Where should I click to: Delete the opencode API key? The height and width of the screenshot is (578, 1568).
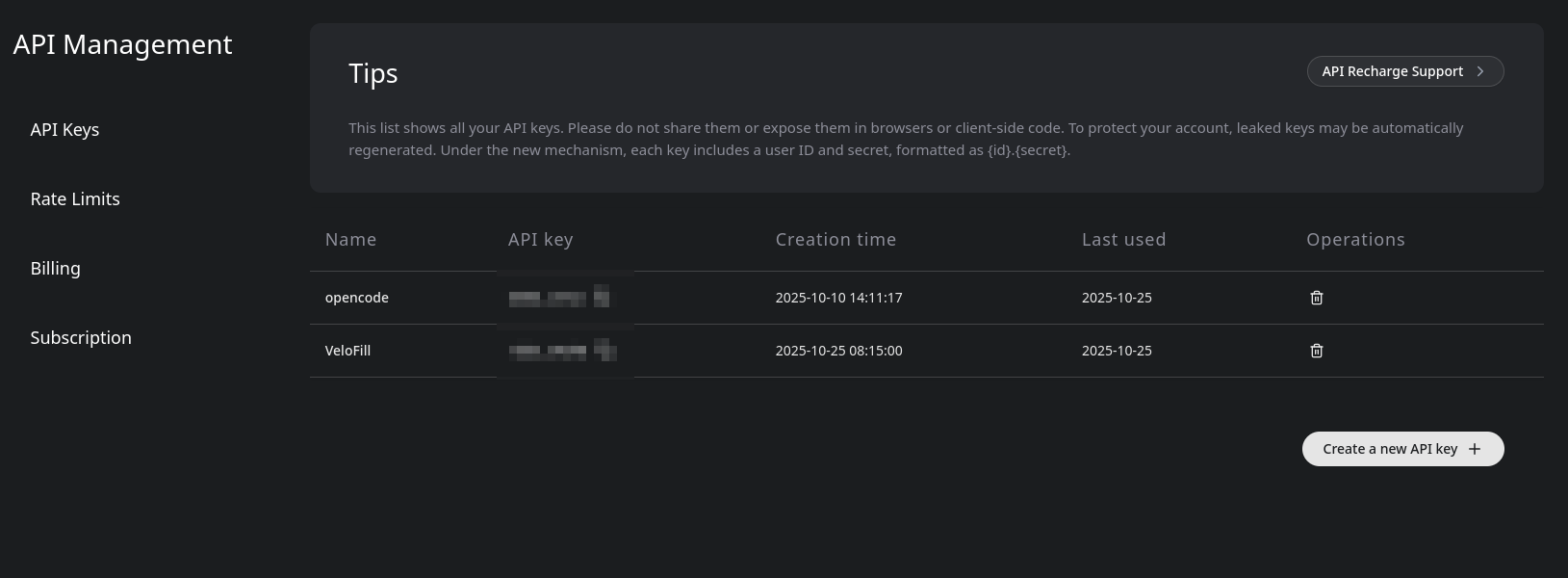point(1317,298)
